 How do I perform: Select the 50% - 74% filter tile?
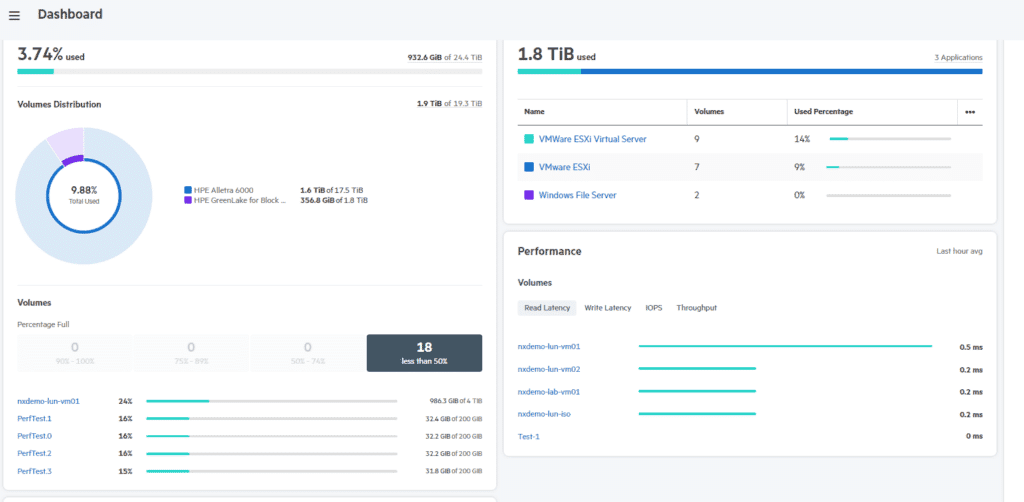[x=308, y=353]
